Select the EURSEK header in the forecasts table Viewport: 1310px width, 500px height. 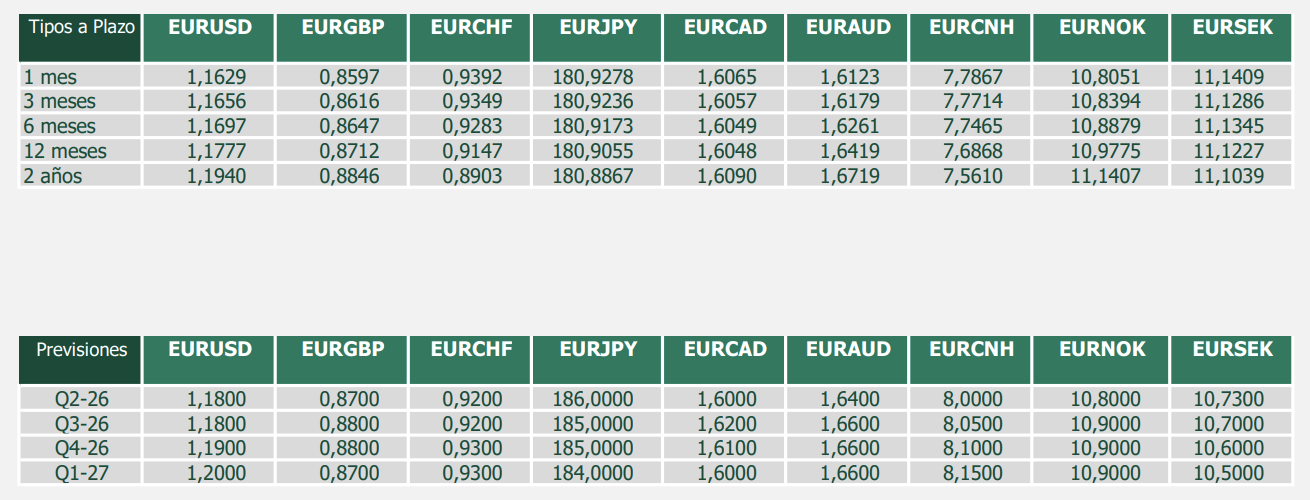[1233, 360]
